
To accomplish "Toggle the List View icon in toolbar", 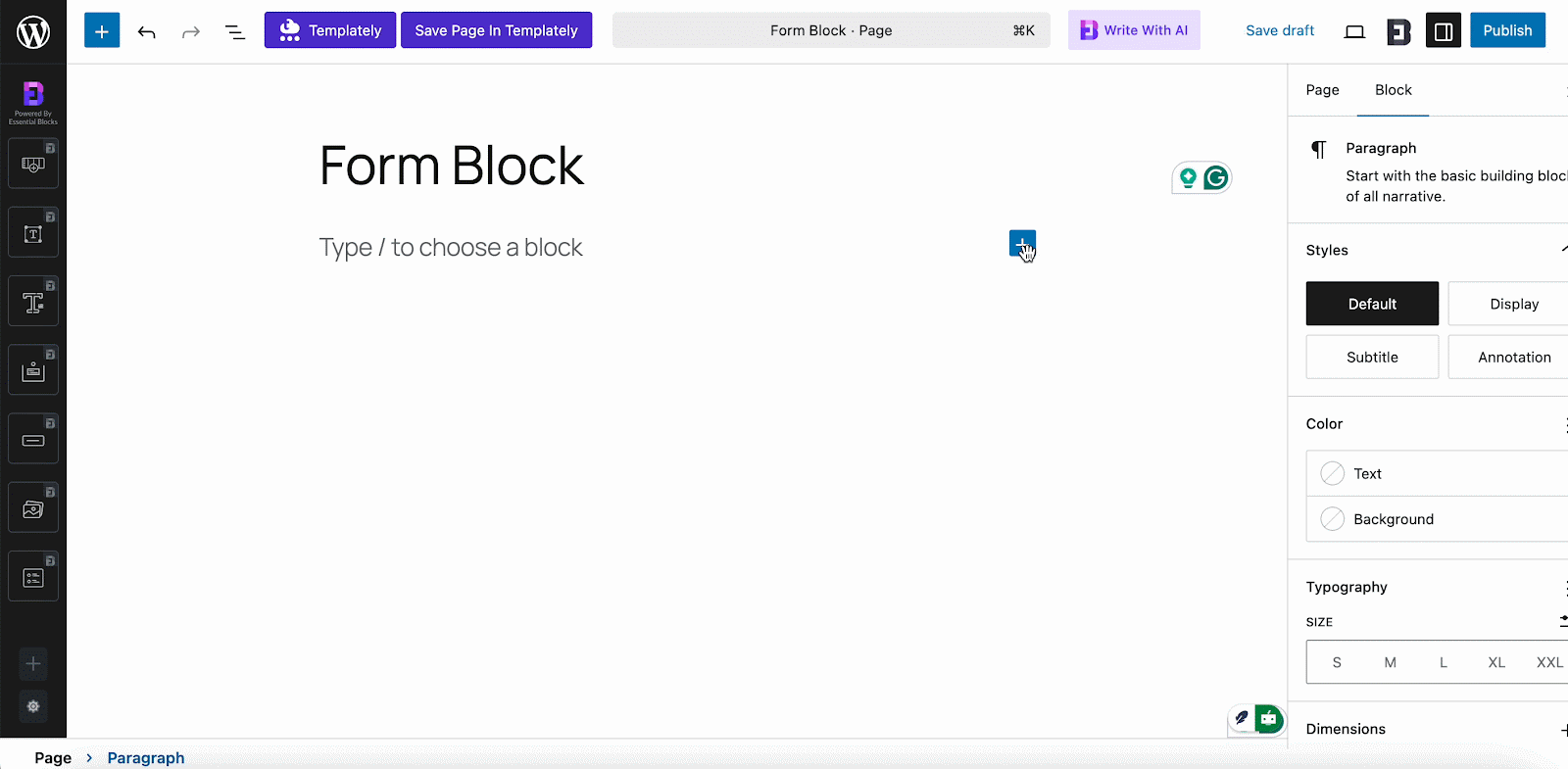I will 234,31.
